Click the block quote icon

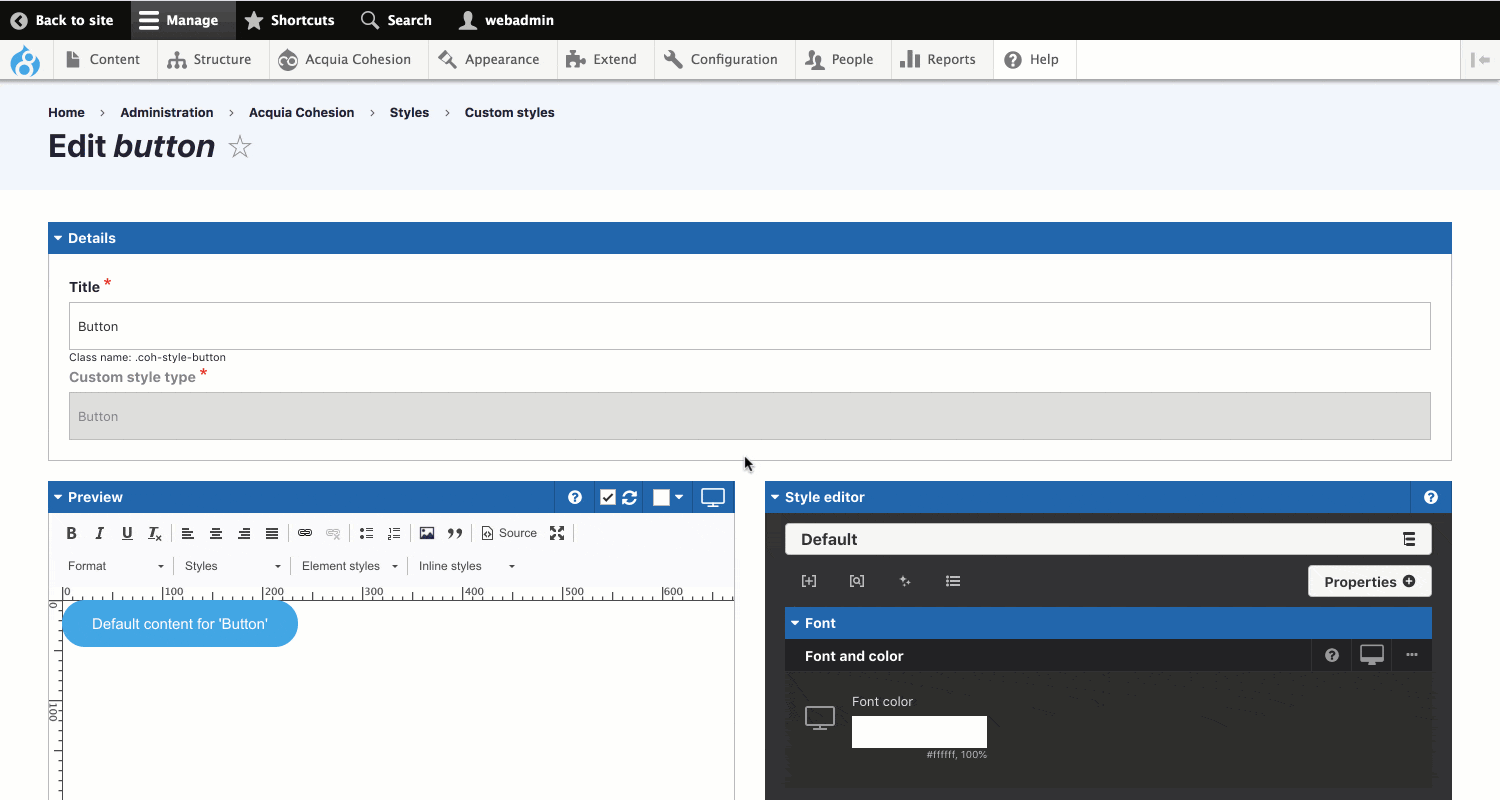455,533
